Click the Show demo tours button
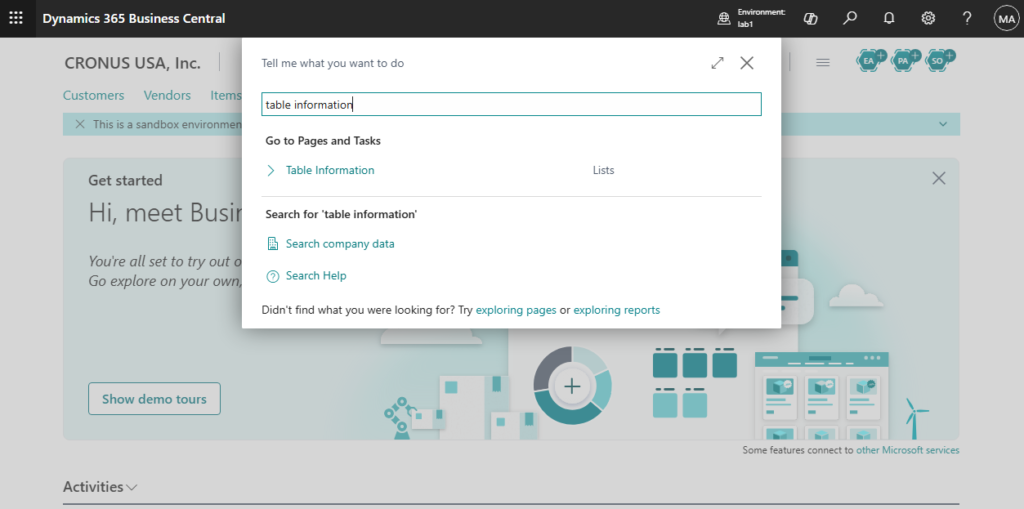 (x=154, y=399)
